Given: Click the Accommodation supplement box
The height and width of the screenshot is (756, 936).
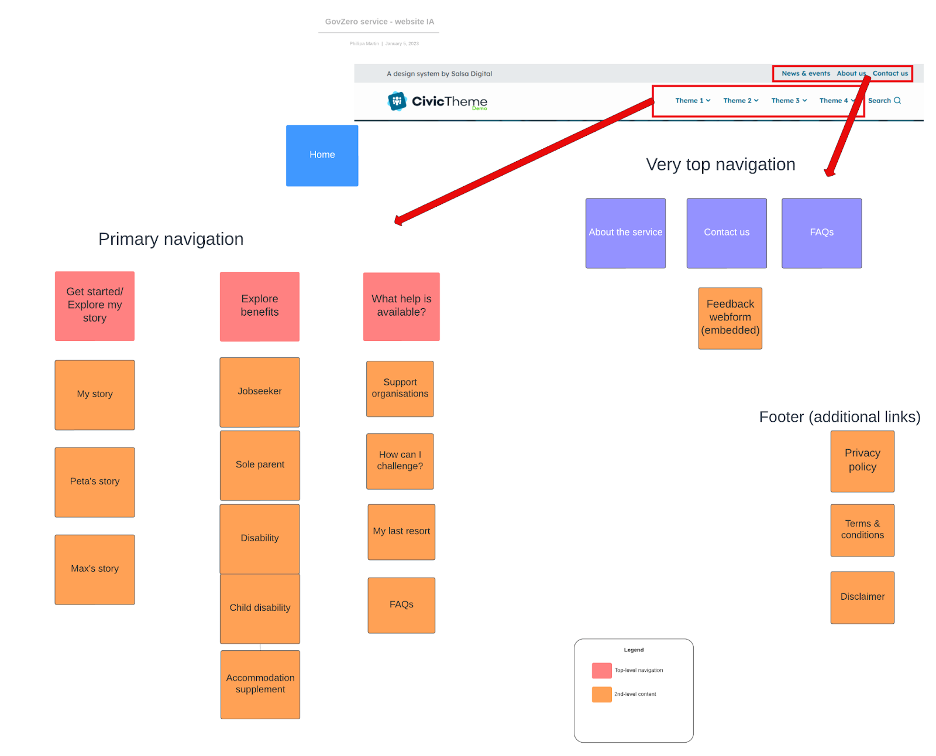Looking at the screenshot, I should (260, 684).
